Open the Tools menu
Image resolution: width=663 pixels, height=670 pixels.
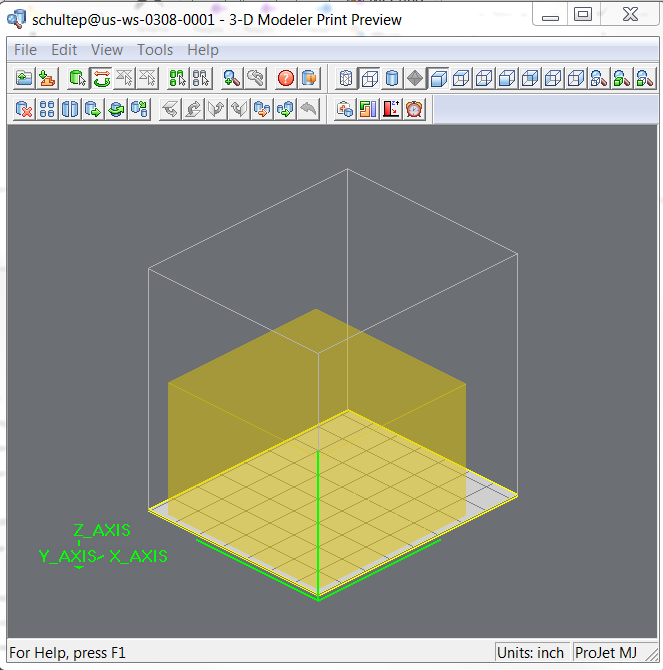tap(155, 49)
